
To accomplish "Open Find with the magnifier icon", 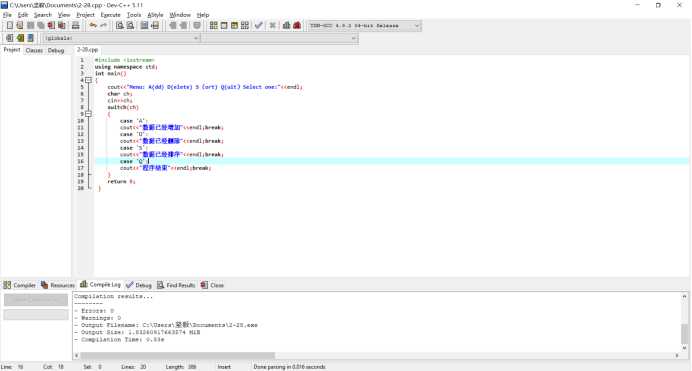I will pyautogui.click(x=120, y=26).
